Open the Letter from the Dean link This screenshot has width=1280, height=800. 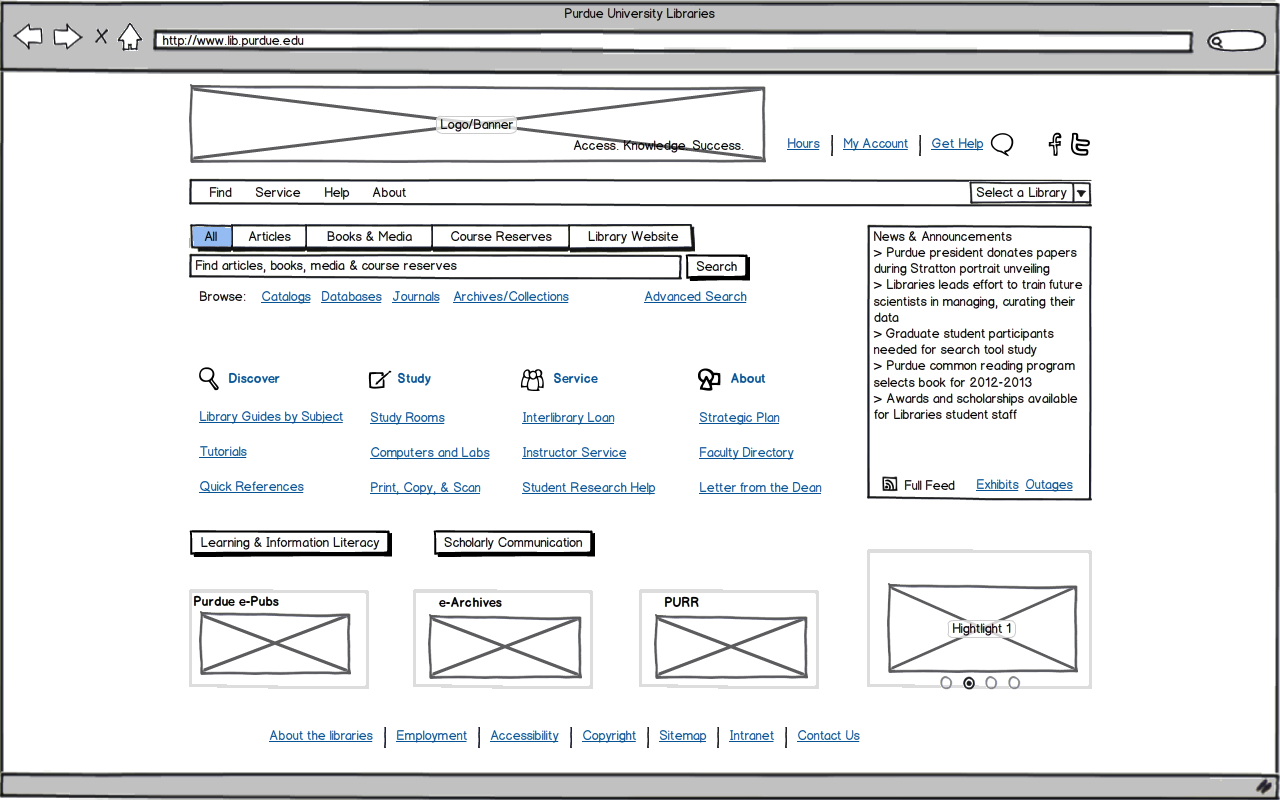point(760,488)
